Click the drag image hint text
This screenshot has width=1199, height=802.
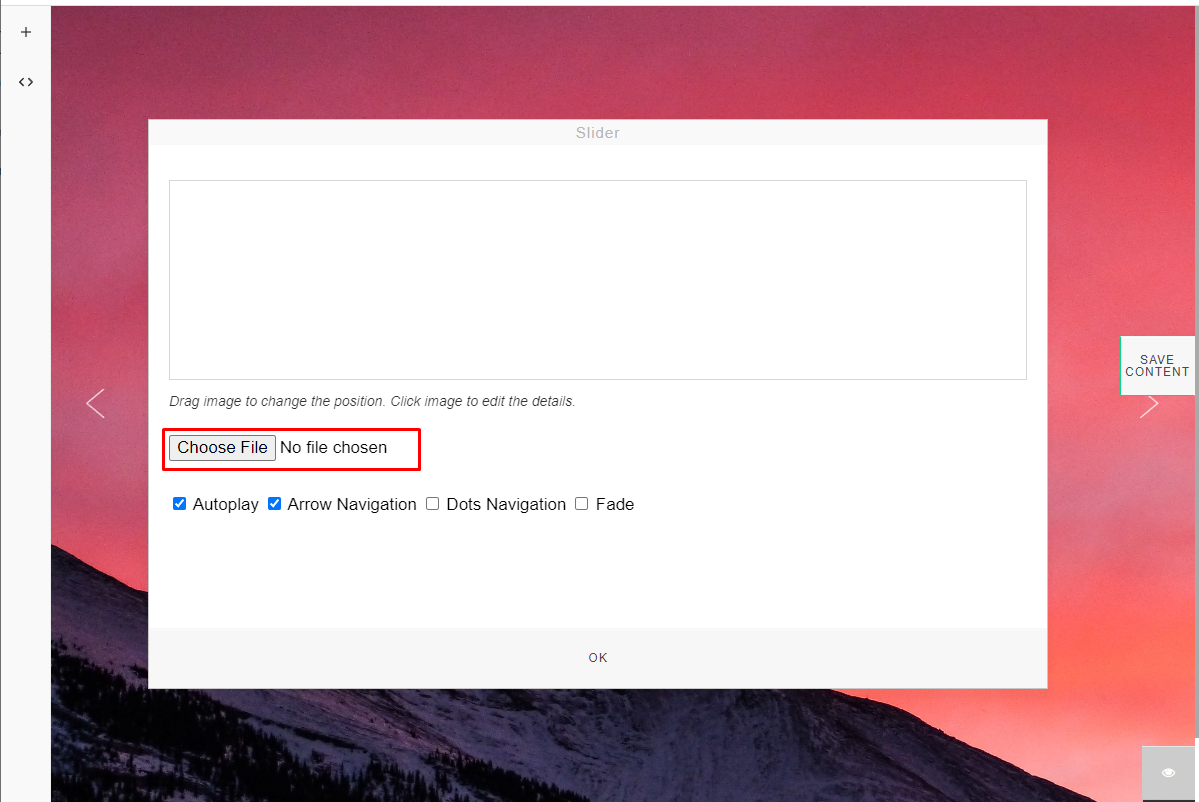click(372, 401)
